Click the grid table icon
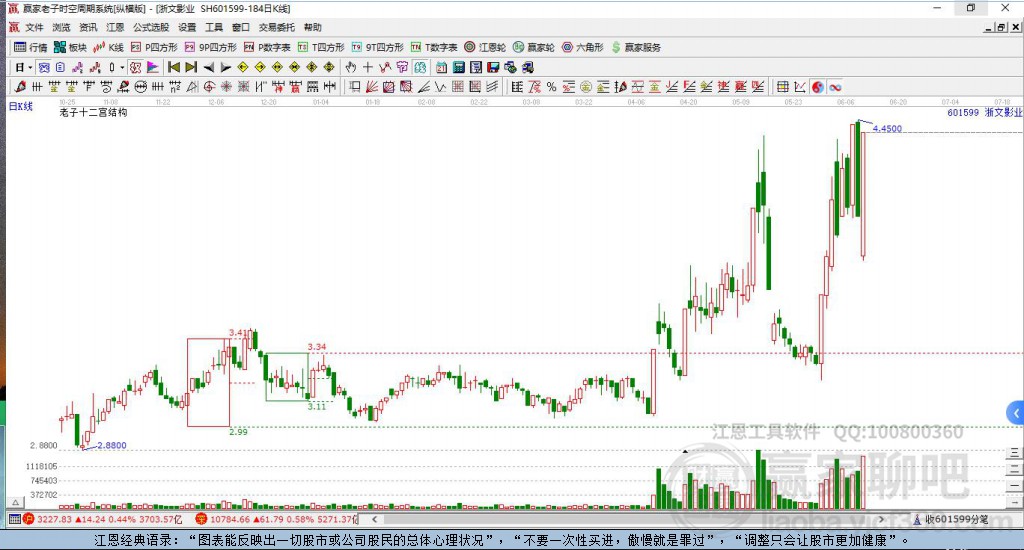This screenshot has height=550, width=1024. tap(782, 87)
